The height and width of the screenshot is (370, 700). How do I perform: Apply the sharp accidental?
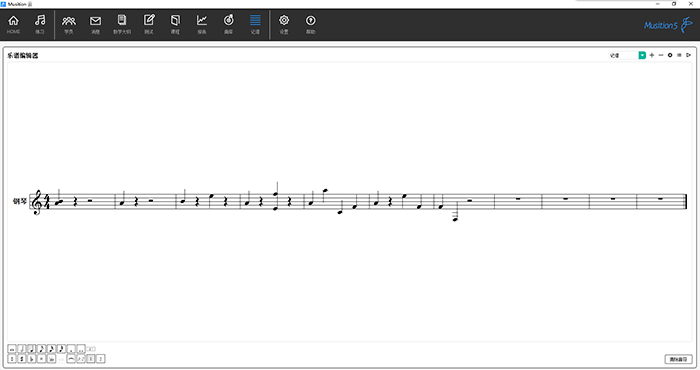pyautogui.click(x=22, y=359)
